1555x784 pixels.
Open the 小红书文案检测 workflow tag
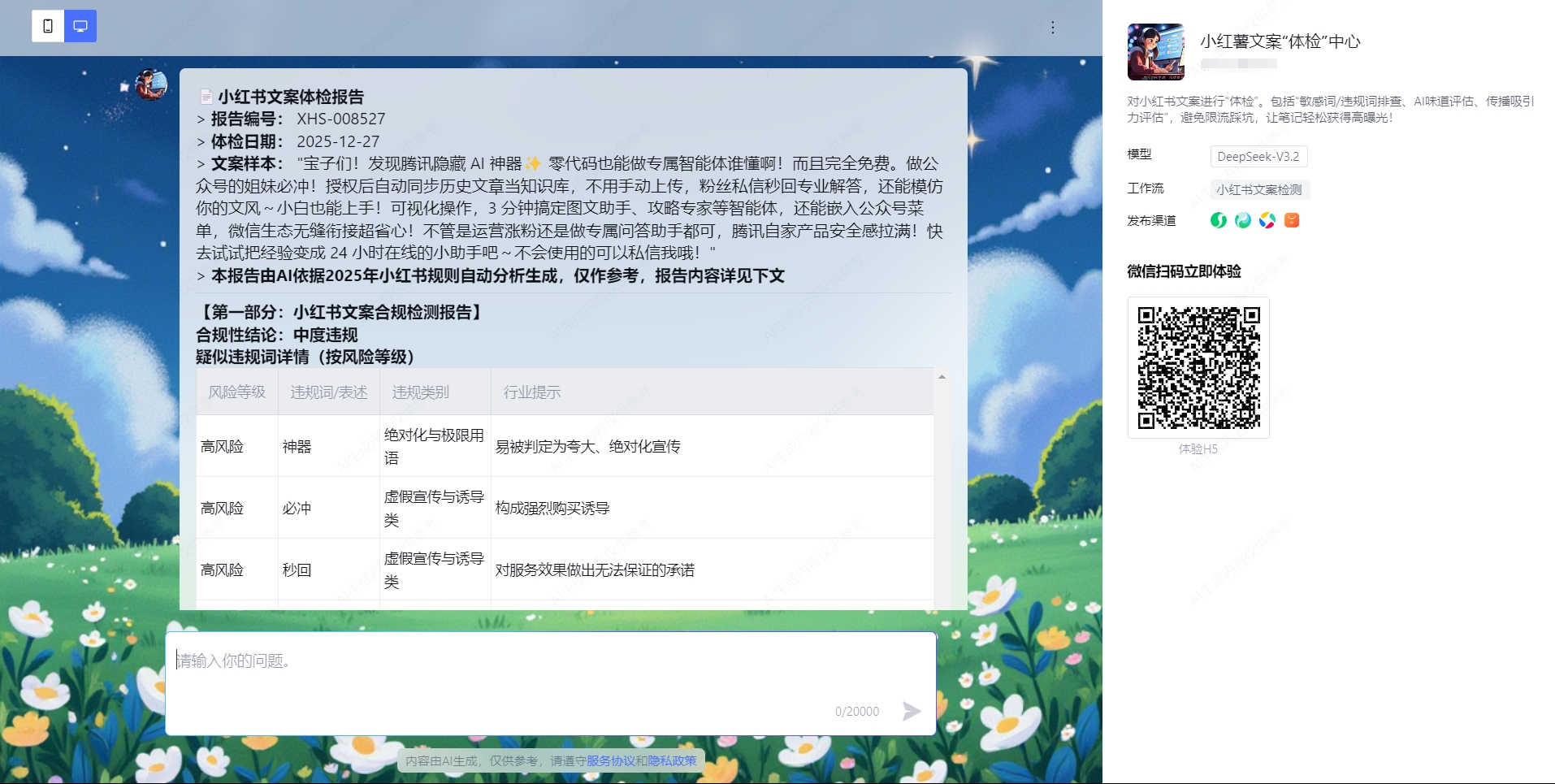(x=1259, y=189)
